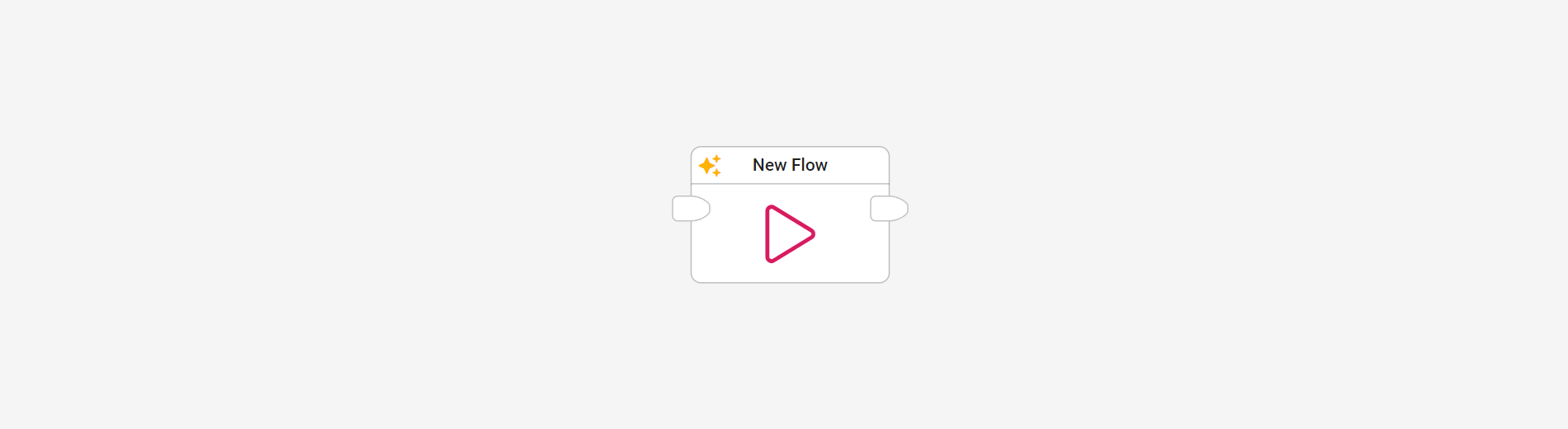
Task: Open AI sparkle options on New Flow
Action: coord(710,165)
